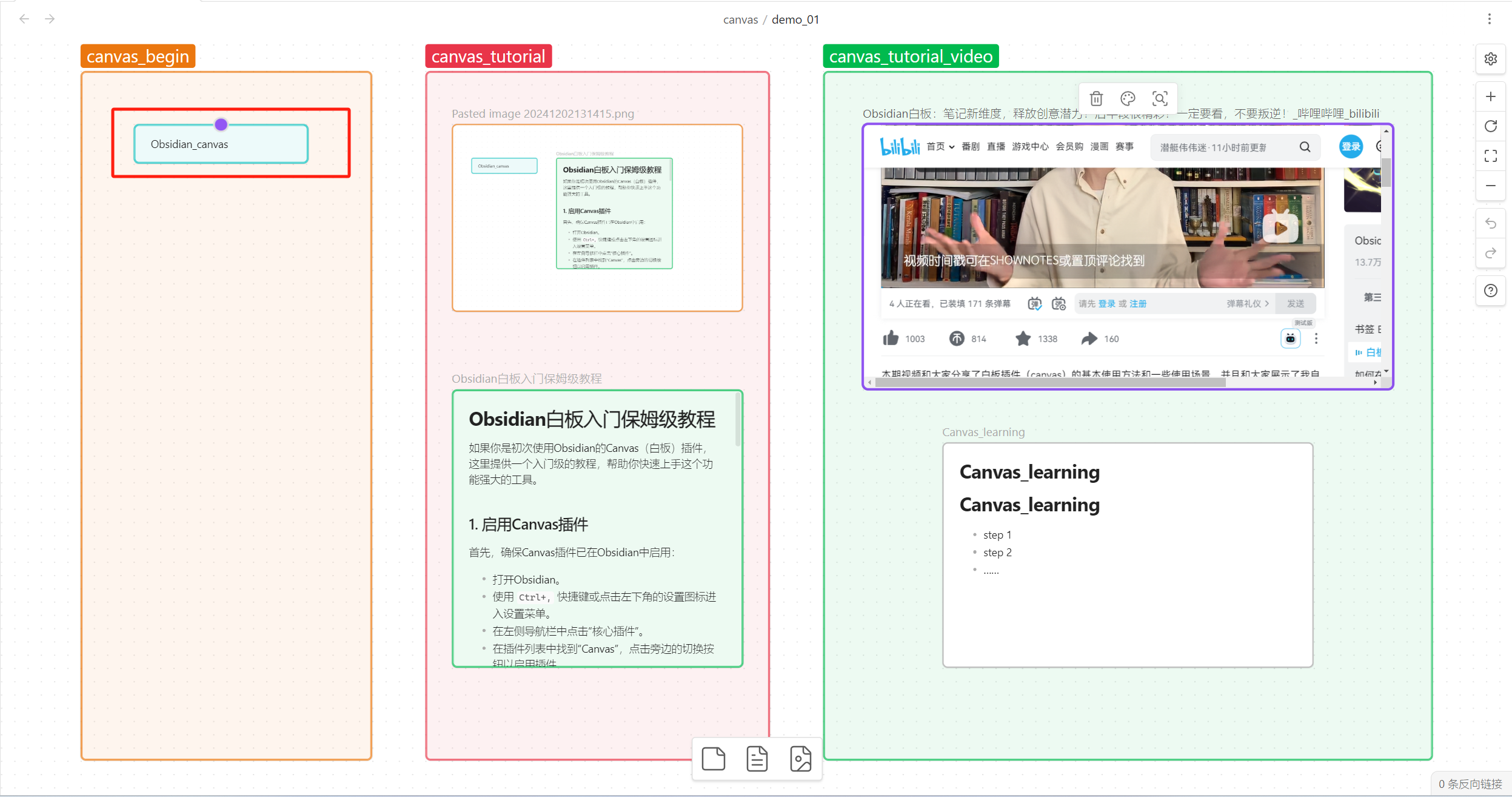Open canvas help question icon

point(1490,291)
